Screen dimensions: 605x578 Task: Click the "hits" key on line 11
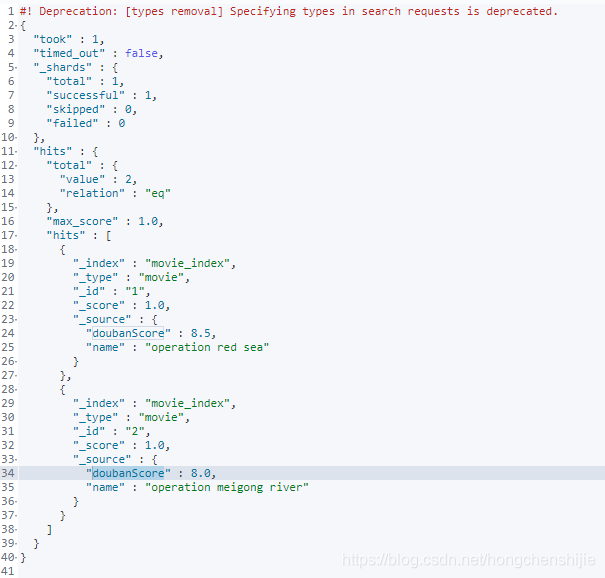[x=53, y=151]
